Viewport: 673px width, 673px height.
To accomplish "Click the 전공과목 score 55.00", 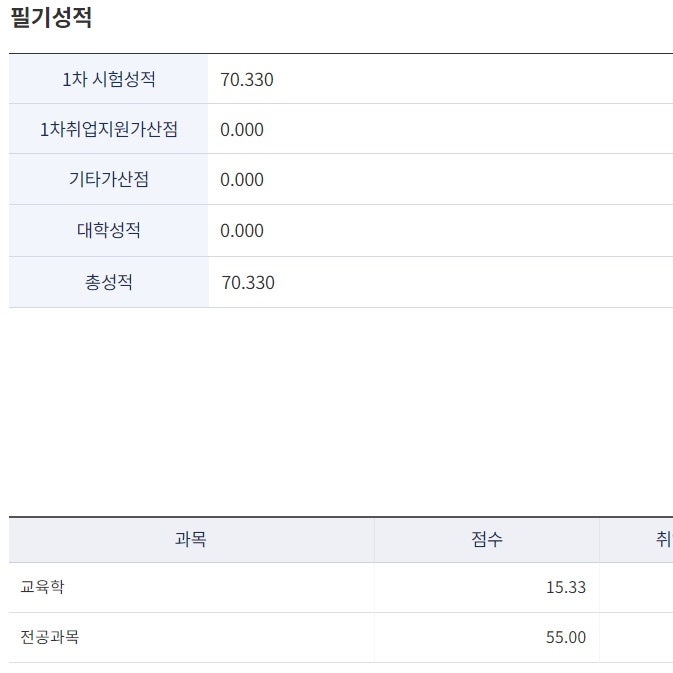I will [566, 638].
